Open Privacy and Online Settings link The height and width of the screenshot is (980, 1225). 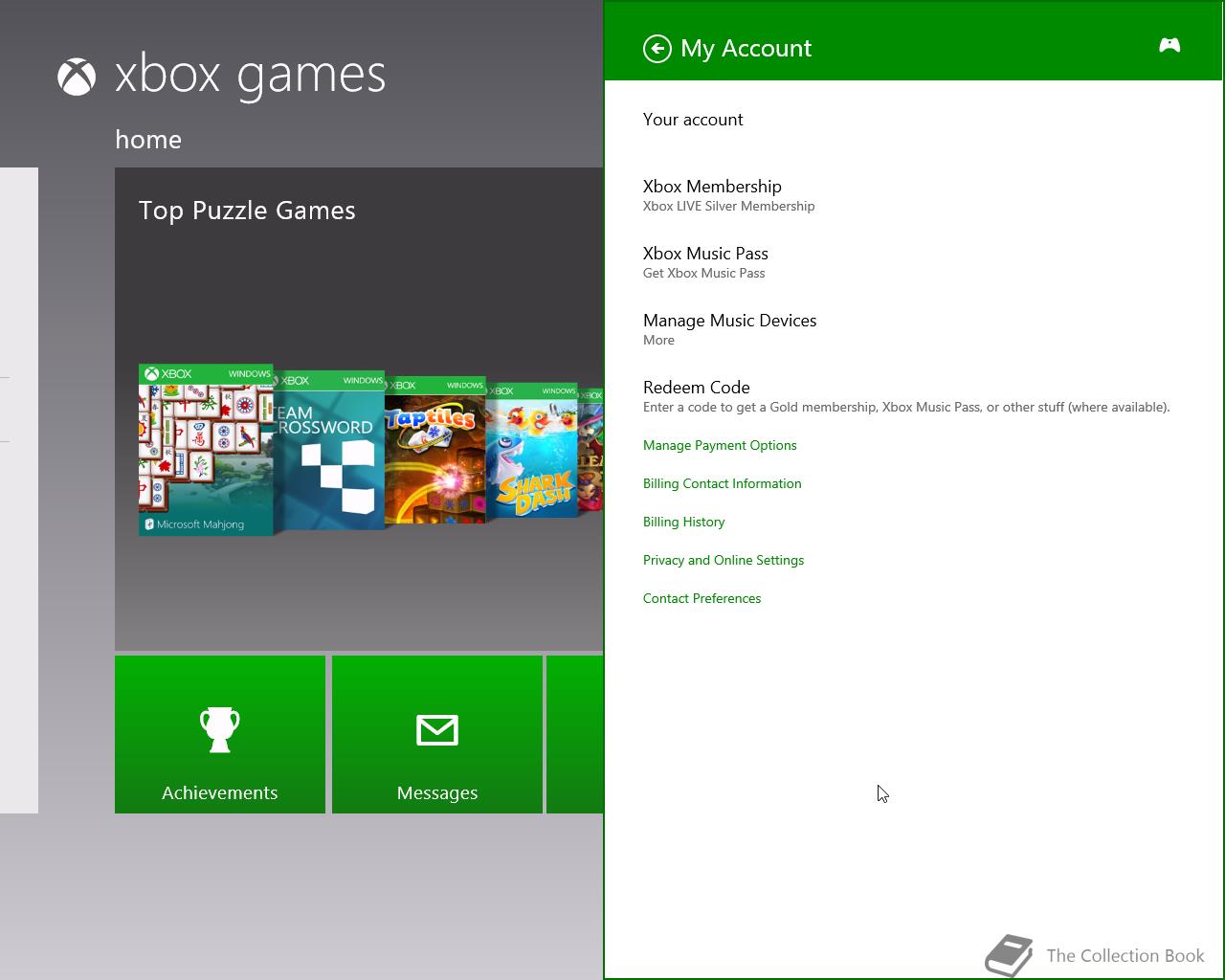click(x=724, y=560)
